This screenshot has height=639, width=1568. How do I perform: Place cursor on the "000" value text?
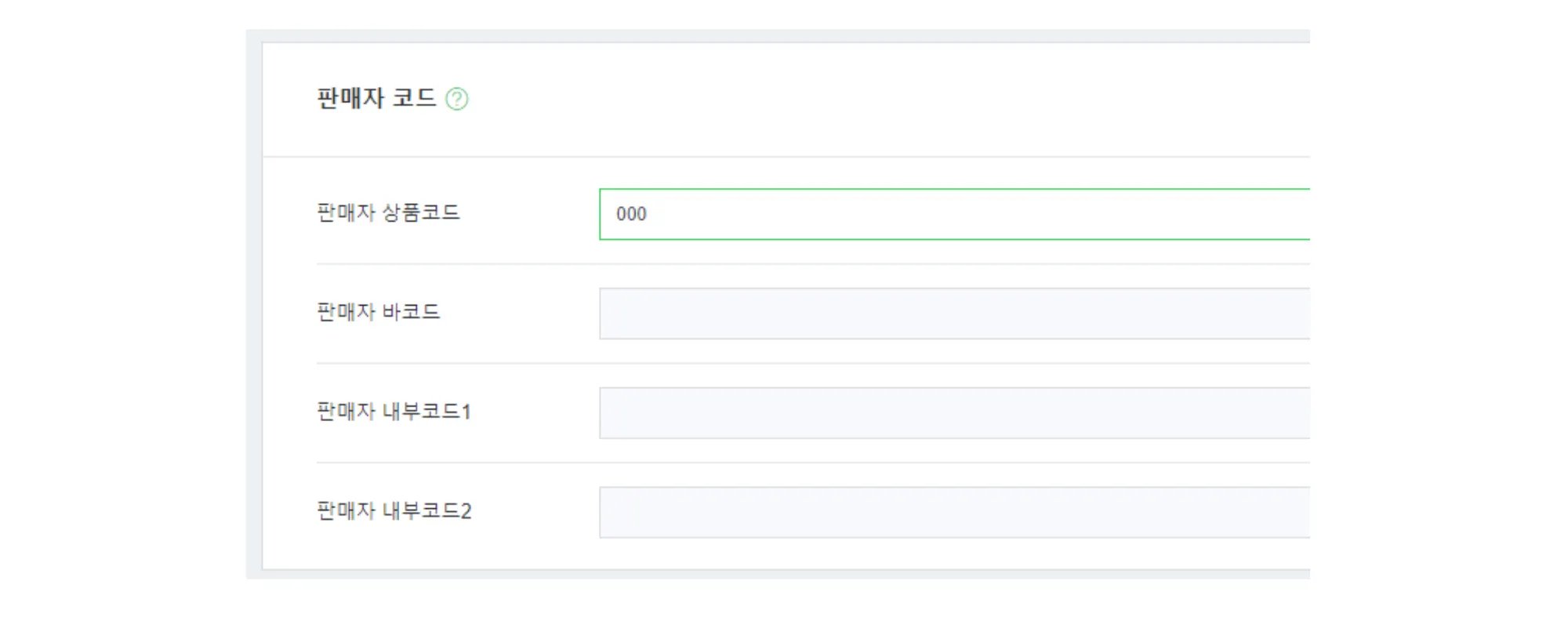(631, 214)
